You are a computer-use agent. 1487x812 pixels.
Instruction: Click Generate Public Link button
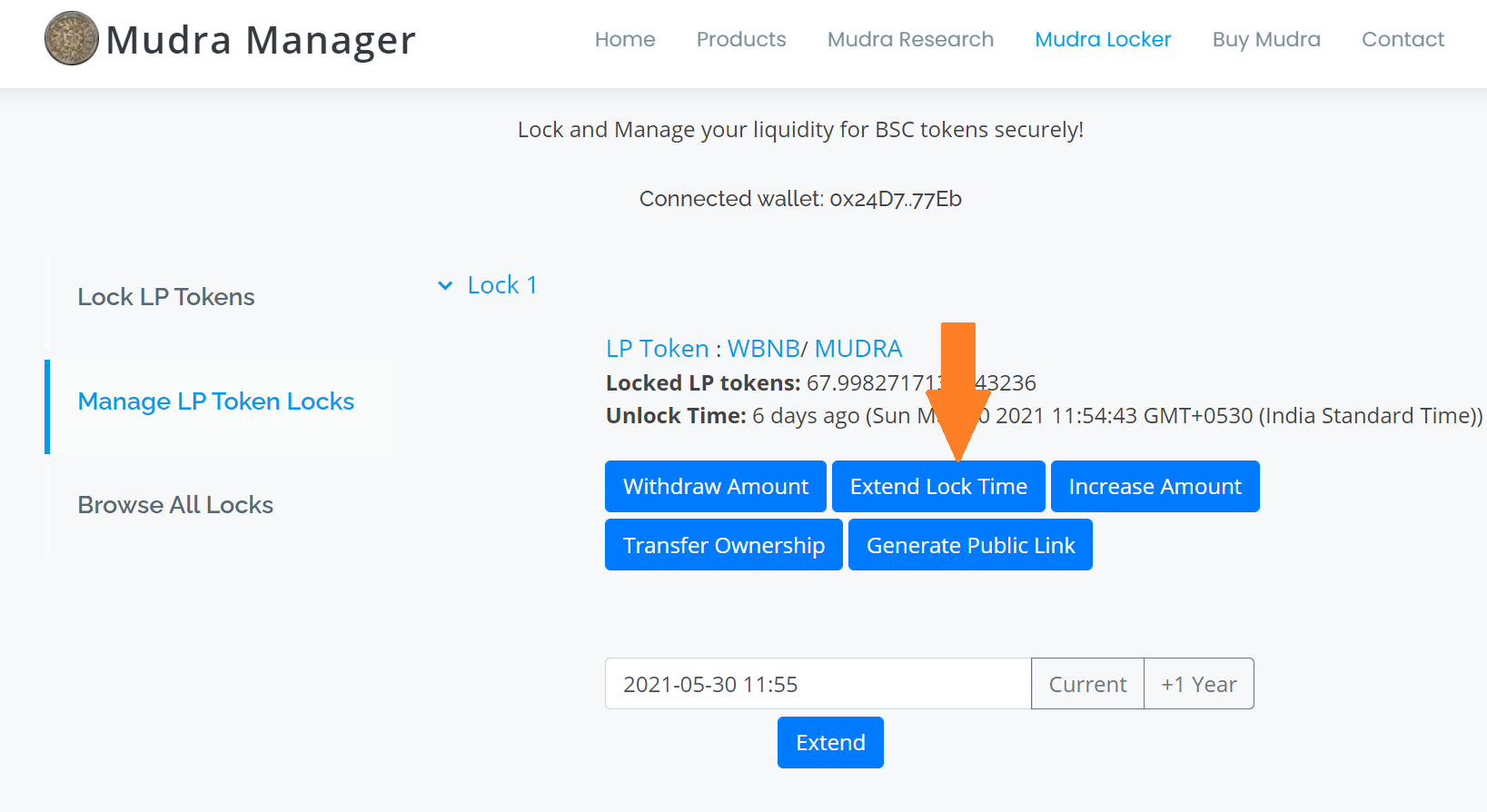tap(970, 545)
